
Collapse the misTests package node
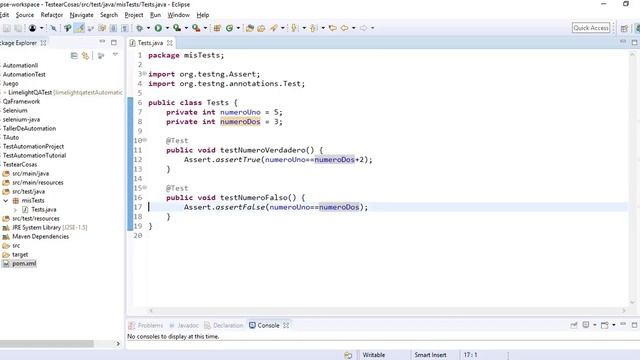(6, 200)
